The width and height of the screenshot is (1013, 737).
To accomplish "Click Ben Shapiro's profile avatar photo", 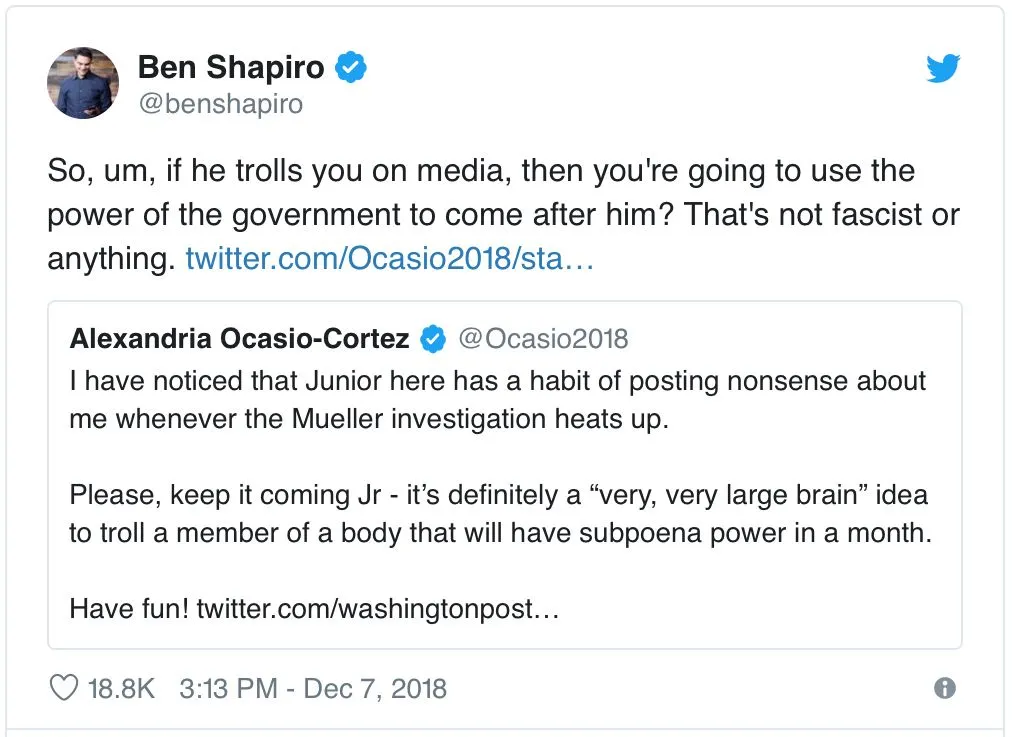I will click(x=83, y=83).
